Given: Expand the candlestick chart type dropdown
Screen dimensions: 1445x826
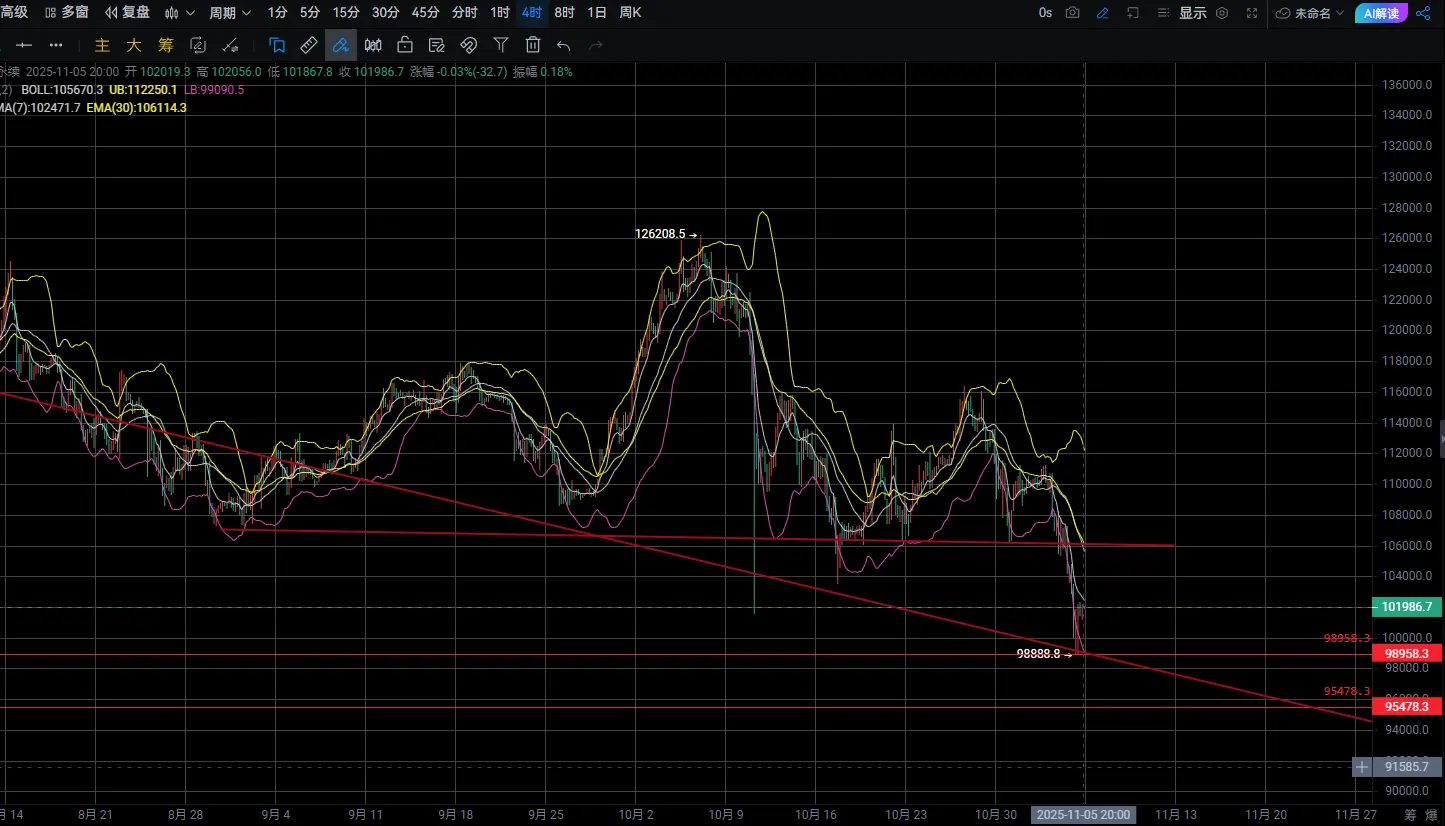Looking at the screenshot, I should 179,13.
